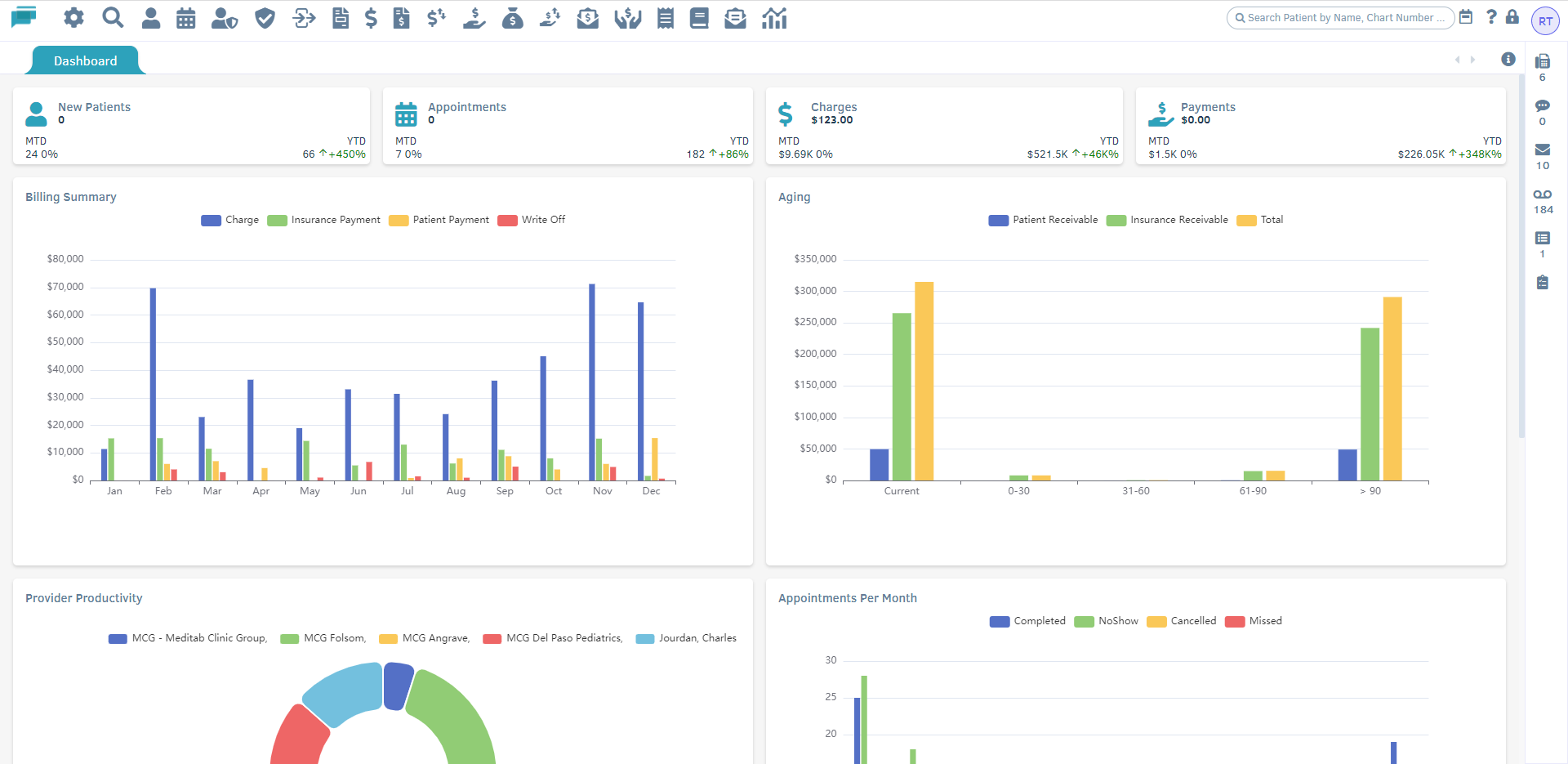Open the calendar picker near search bar
1568x764 pixels.
[1467, 17]
